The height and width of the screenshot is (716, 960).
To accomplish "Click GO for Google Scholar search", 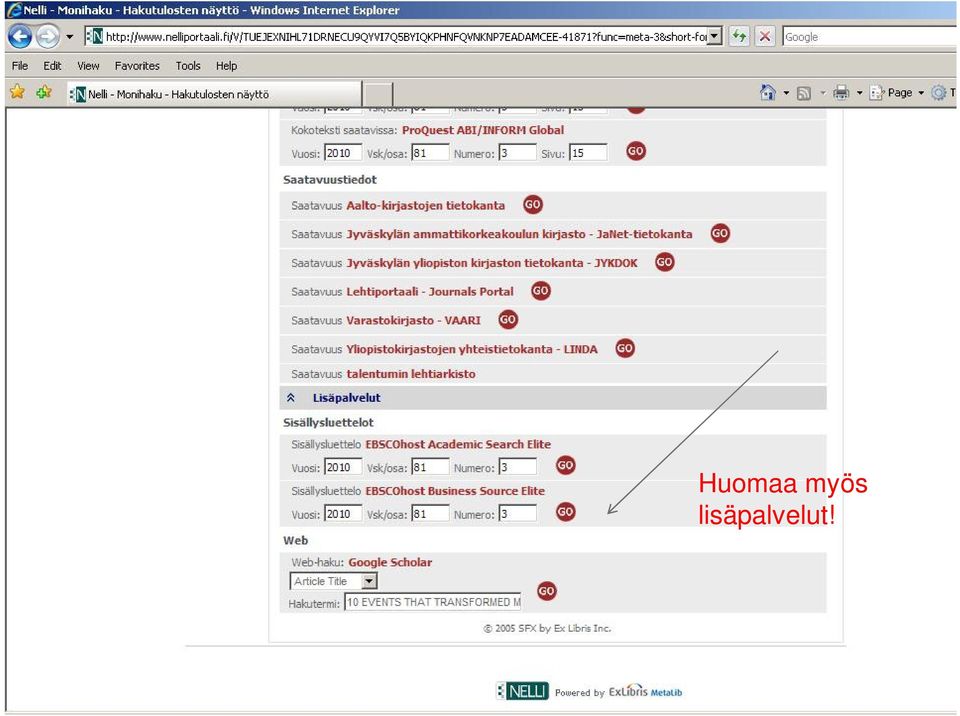I will point(547,591).
